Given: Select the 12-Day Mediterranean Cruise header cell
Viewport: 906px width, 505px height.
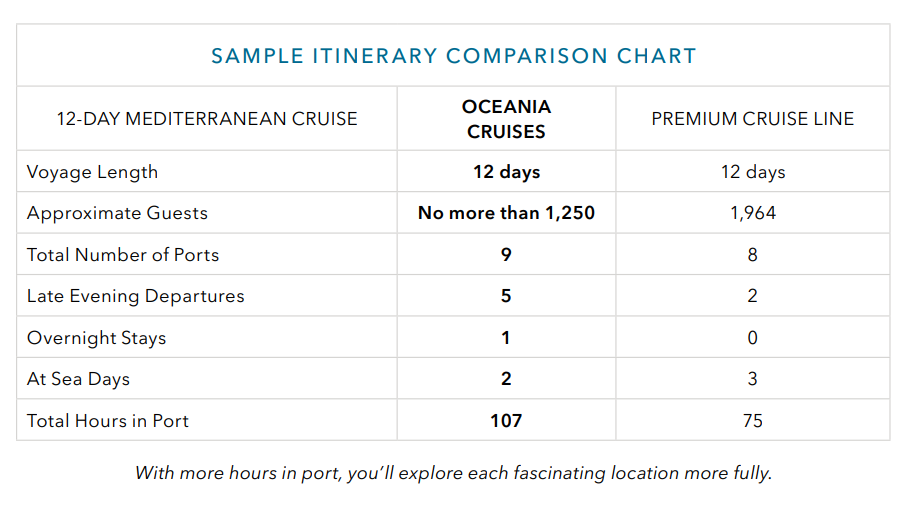Looking at the screenshot, I should [x=207, y=119].
